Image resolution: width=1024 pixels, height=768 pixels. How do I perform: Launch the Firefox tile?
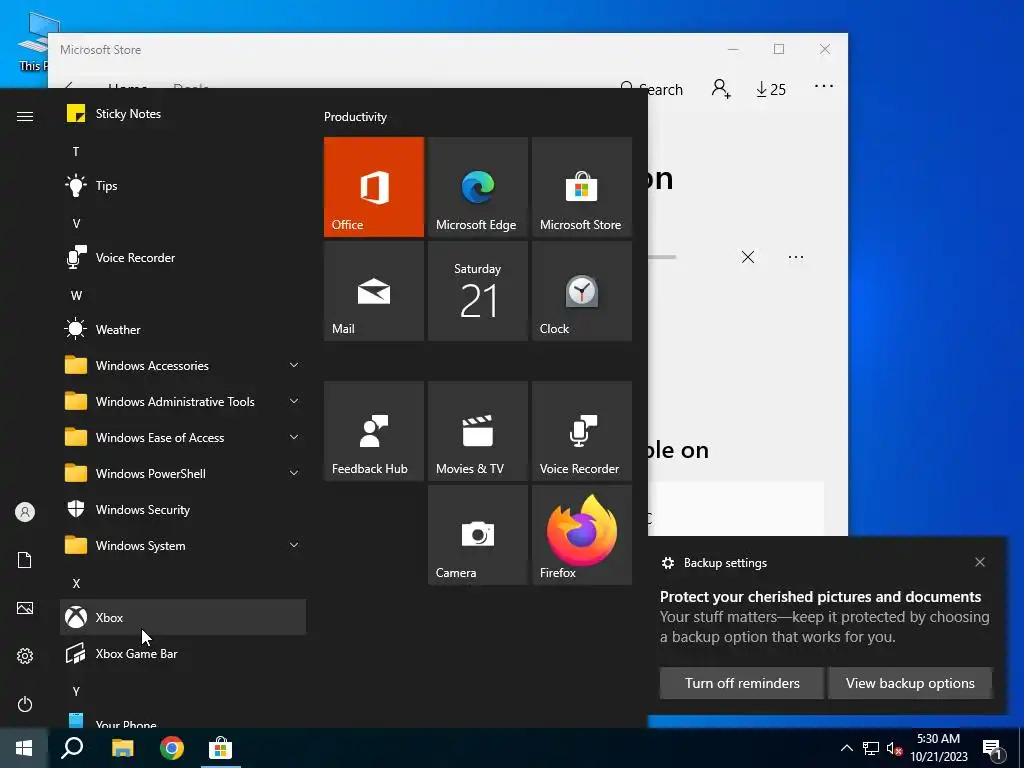(x=582, y=535)
